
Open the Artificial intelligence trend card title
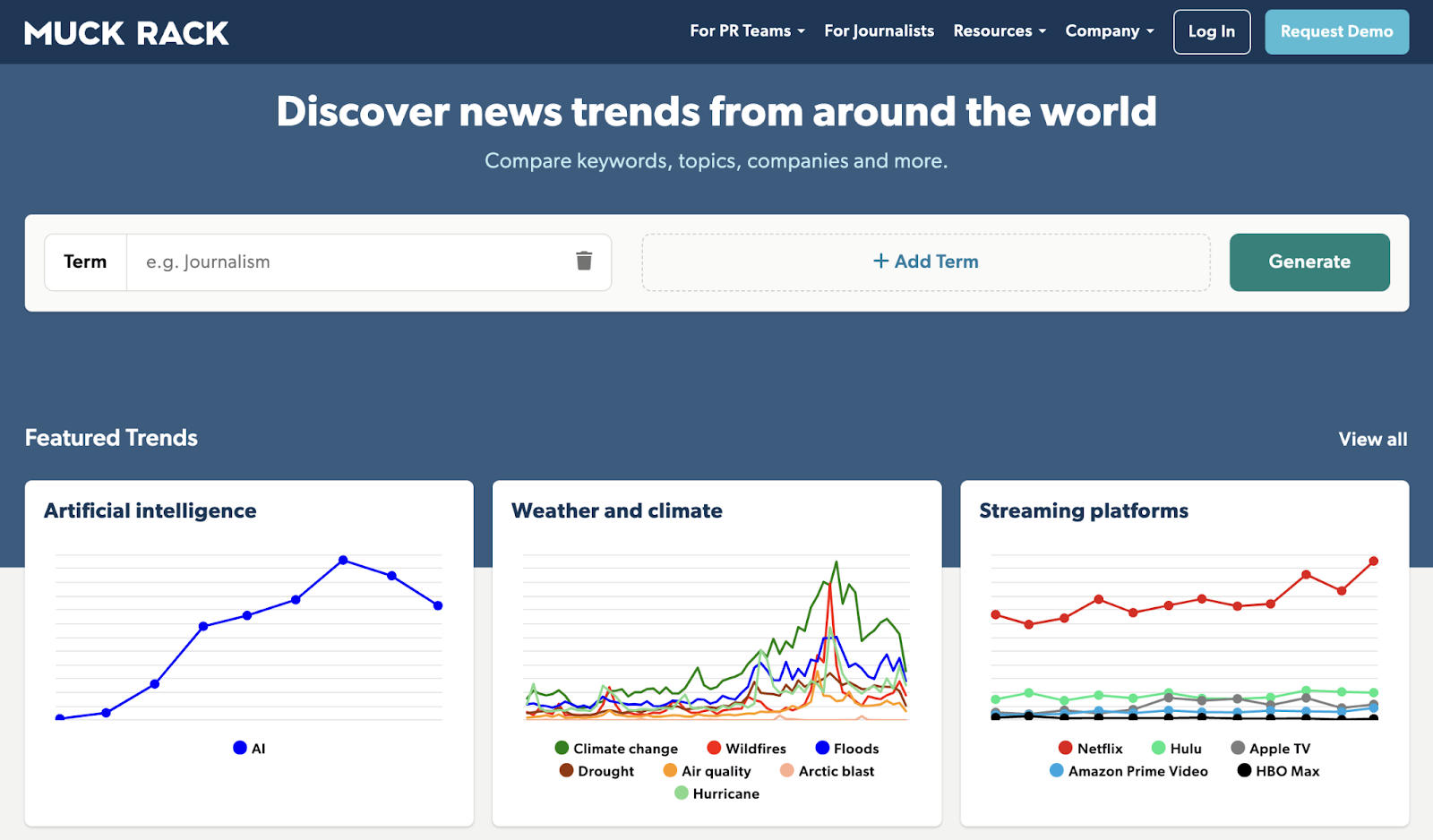[150, 510]
